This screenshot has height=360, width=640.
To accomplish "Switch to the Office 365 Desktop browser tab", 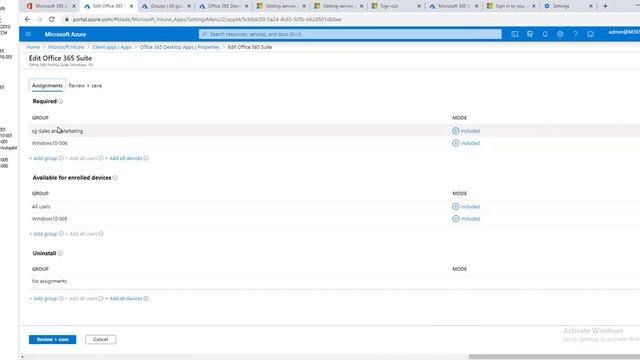I will click(x=223, y=6).
